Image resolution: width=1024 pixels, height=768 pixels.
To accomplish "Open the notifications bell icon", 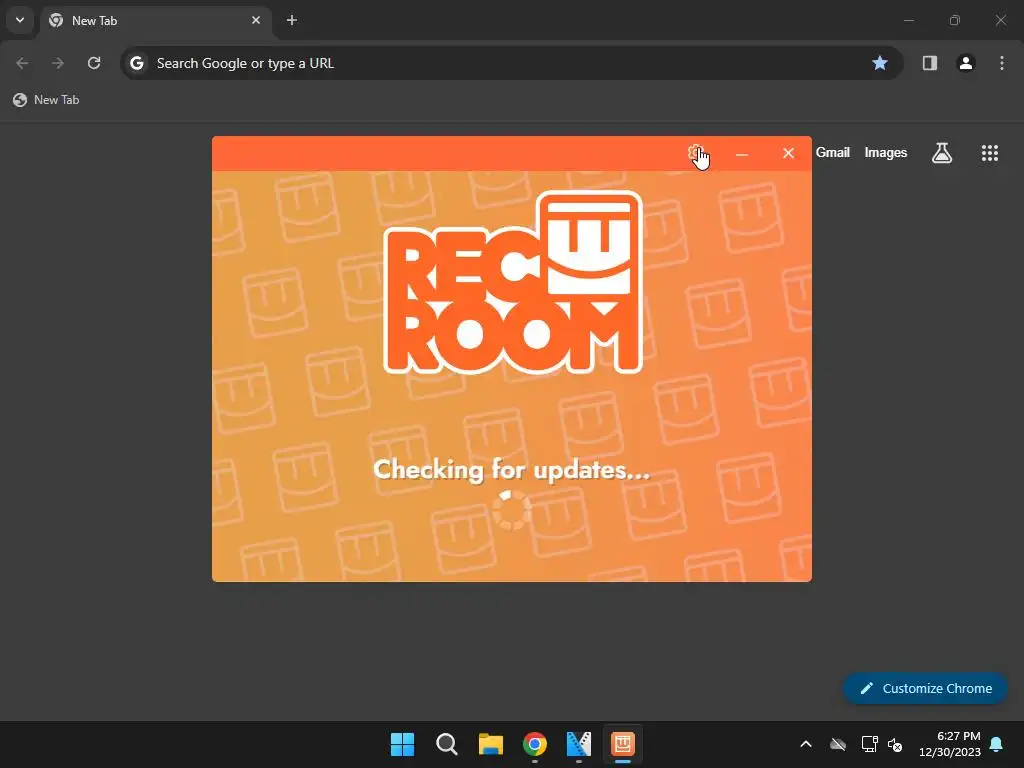I will point(997,744).
